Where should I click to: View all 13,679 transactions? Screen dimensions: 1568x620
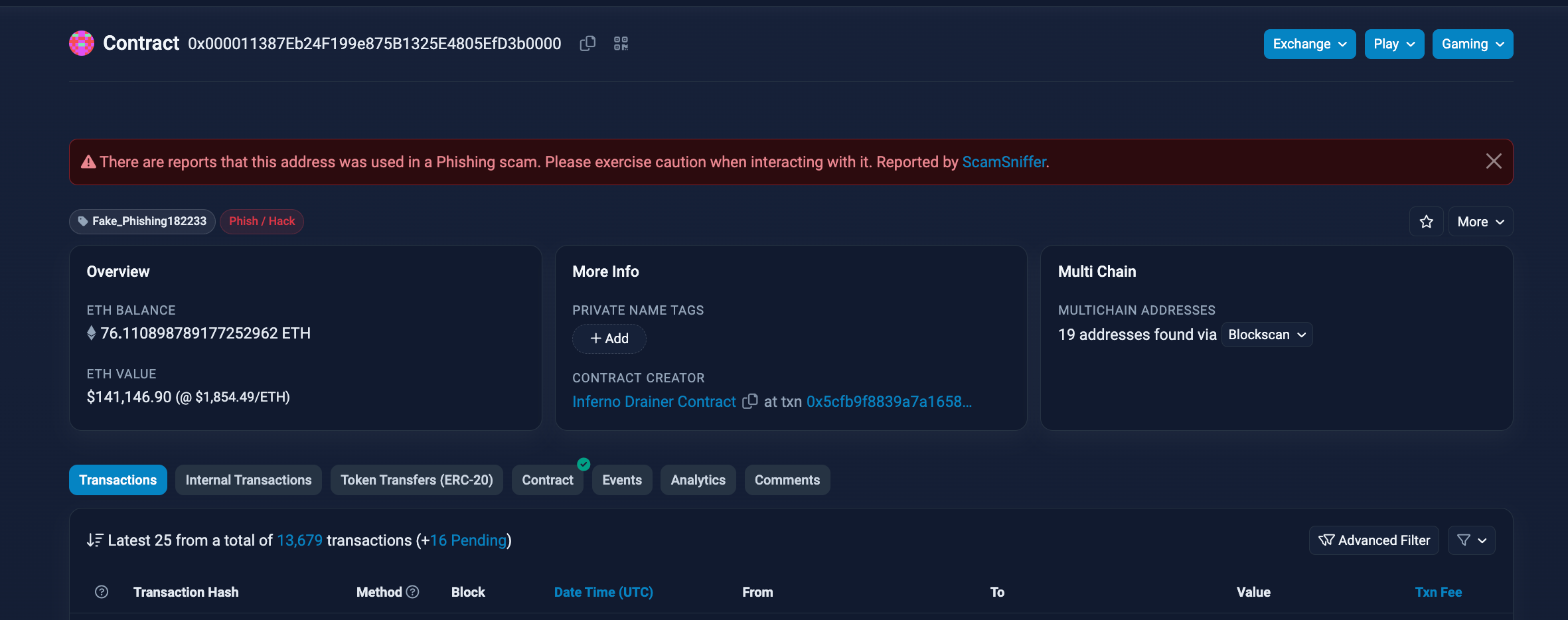(299, 540)
